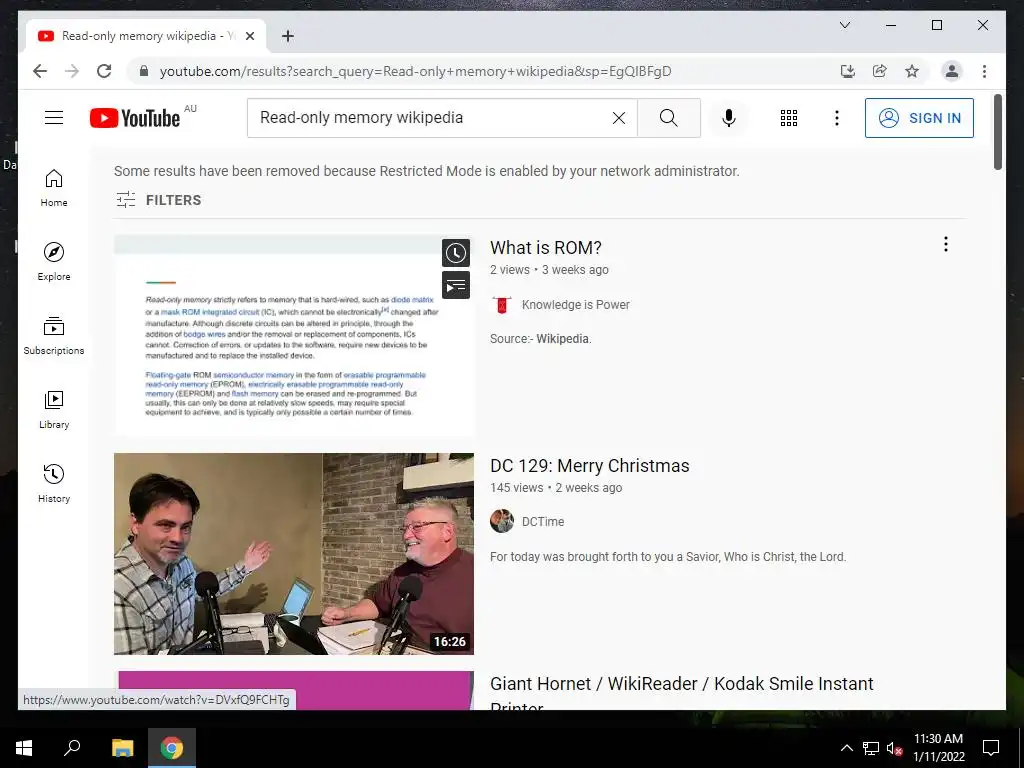Open action menu for What is ROM? video
This screenshot has height=768, width=1024.
point(946,244)
